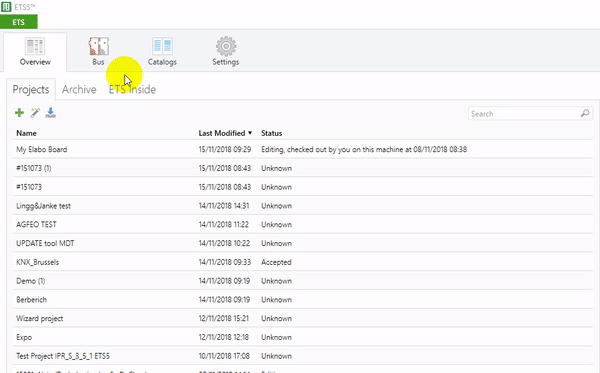600x373 pixels.
Task: Open the green ETS menu button
Action: [19, 22]
